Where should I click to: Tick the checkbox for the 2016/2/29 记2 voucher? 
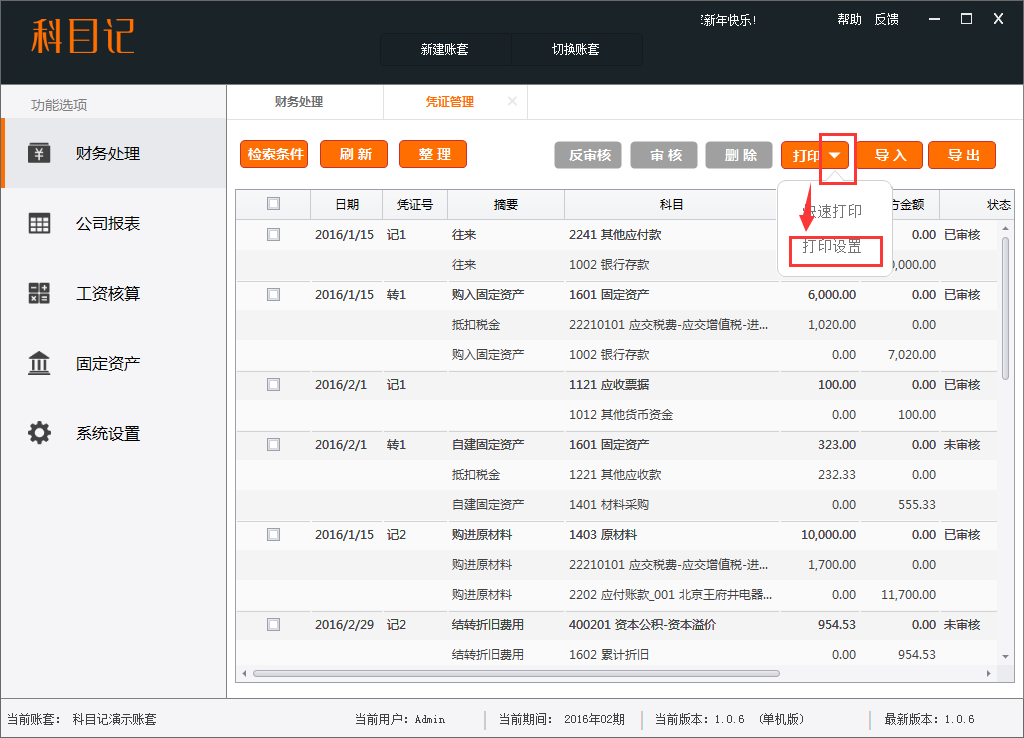point(273,625)
